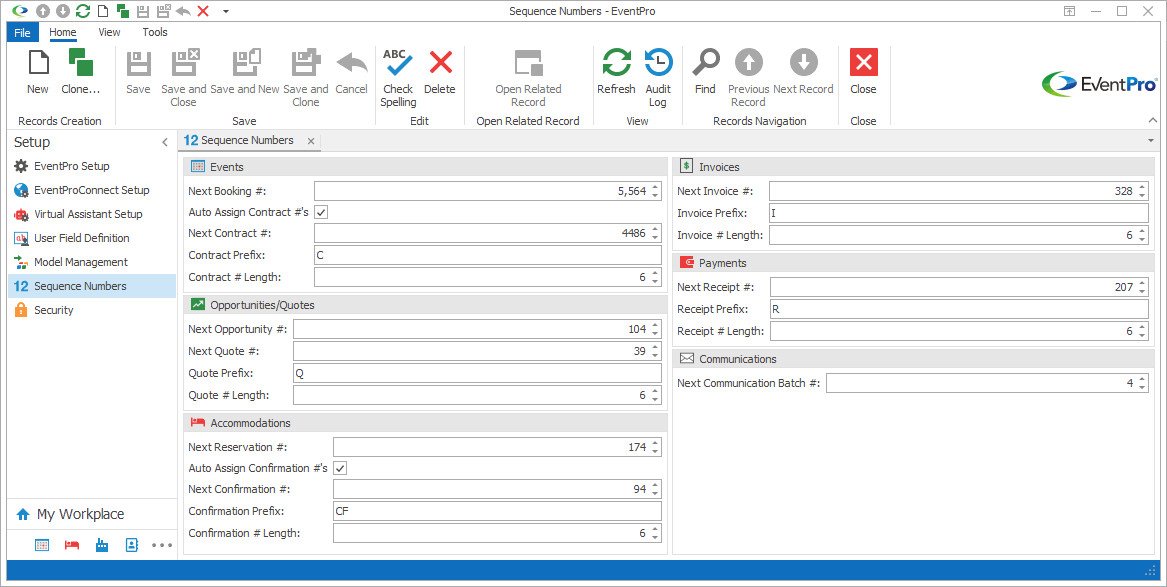This screenshot has height=587, width=1167.
Task: Click the Confirmation Prefix input field
Action: click(497, 511)
